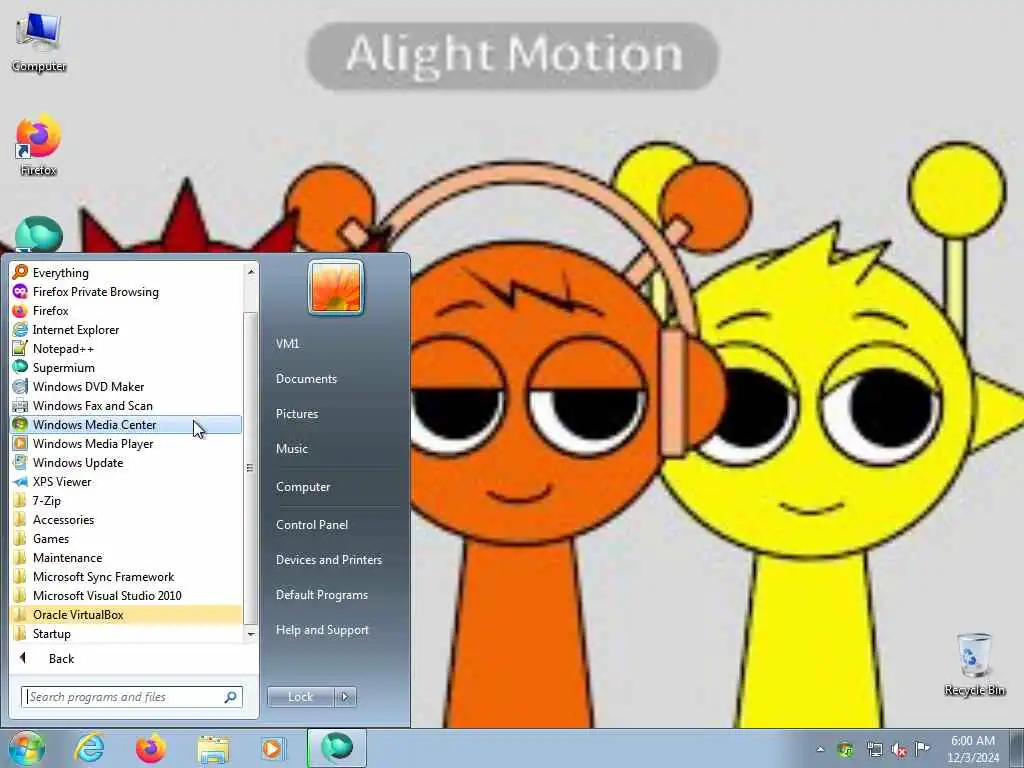Launch Windows Media Player from list

[126, 443]
